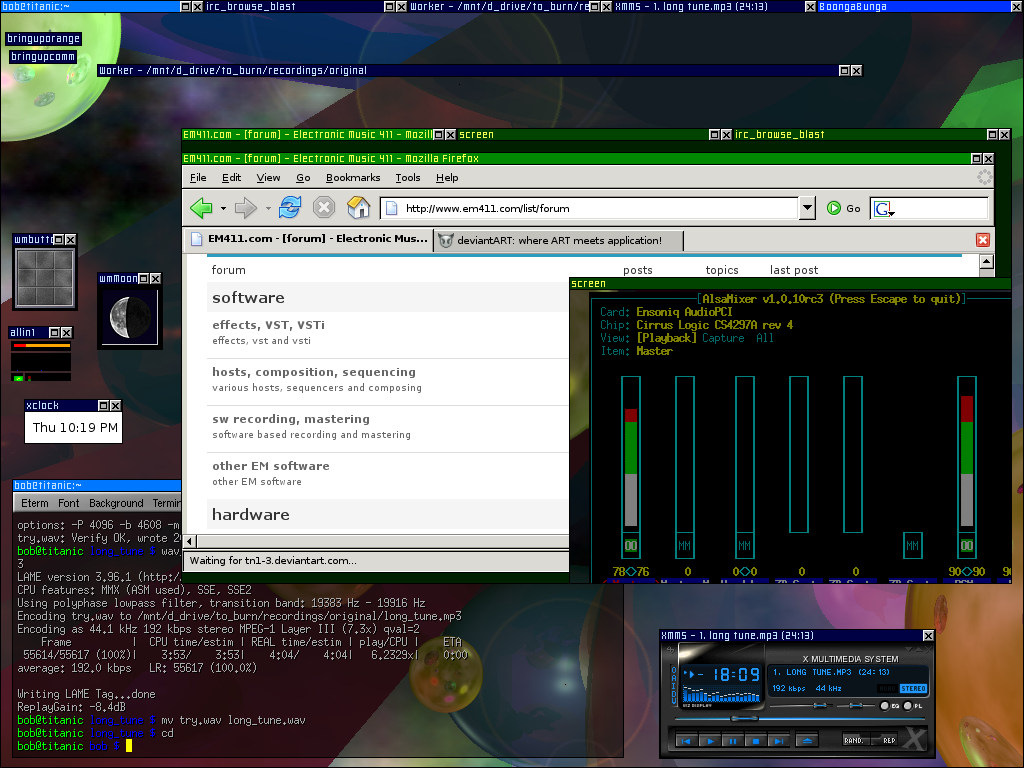The width and height of the screenshot is (1024, 768).
Task: Switch to the deviantART tab
Action: 558,240
